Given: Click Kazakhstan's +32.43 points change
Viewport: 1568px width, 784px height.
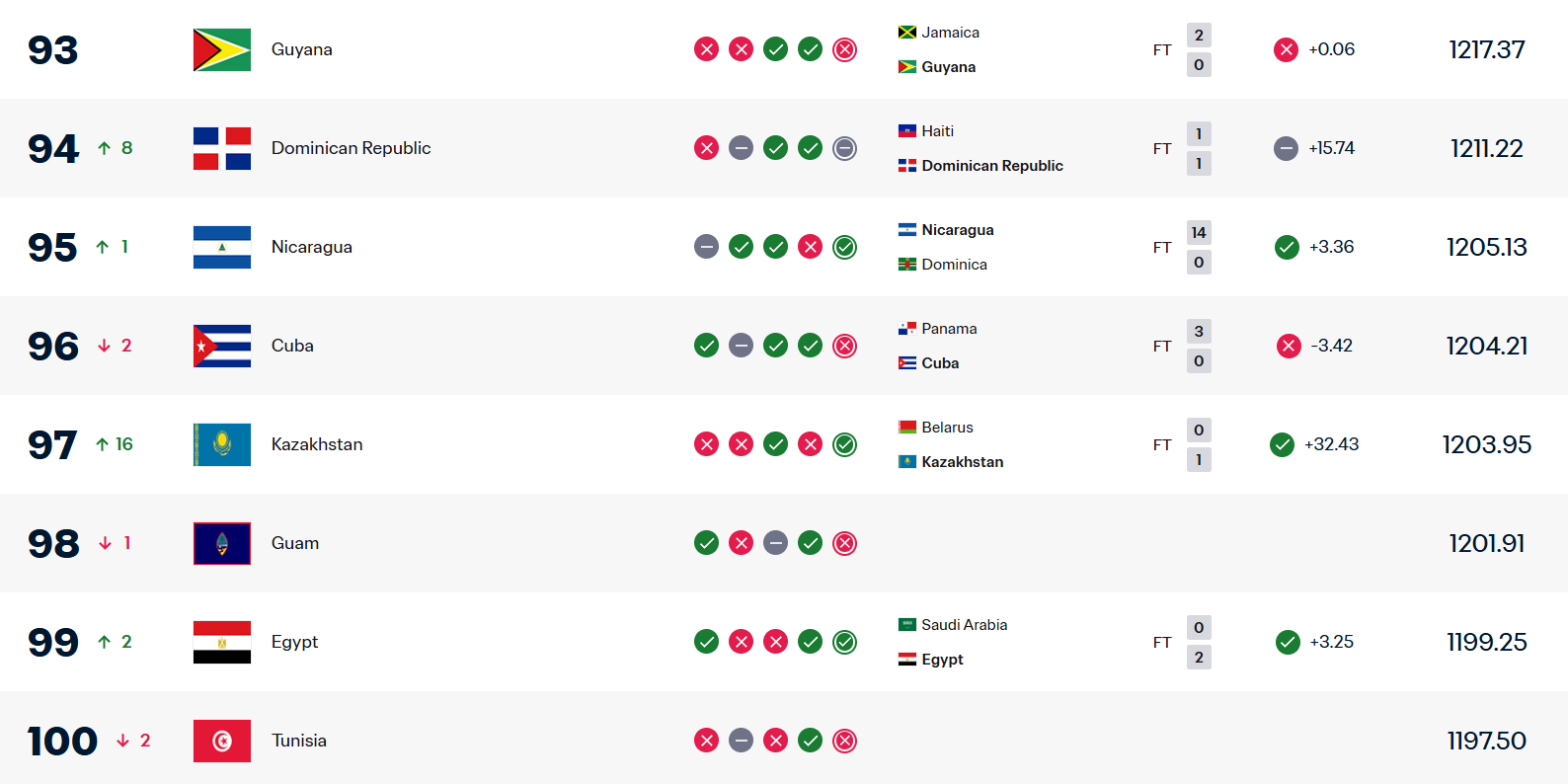Looking at the screenshot, I should 1331,444.
